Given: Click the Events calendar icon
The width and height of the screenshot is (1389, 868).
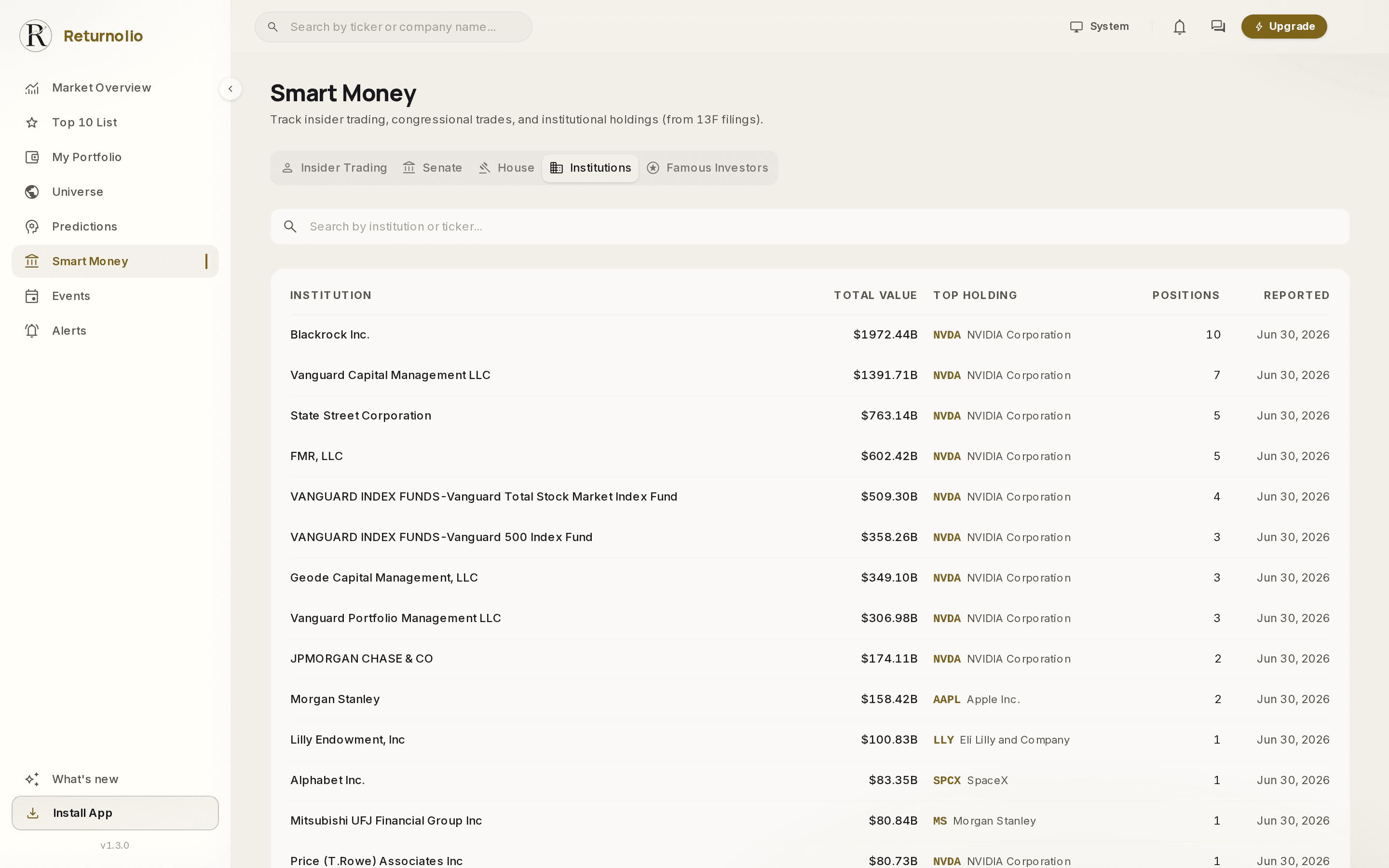Looking at the screenshot, I should (x=32, y=296).
